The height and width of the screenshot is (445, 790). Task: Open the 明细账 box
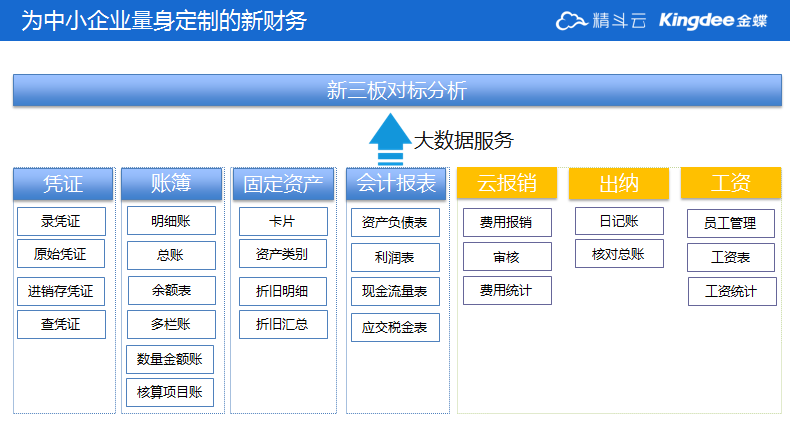(171, 220)
